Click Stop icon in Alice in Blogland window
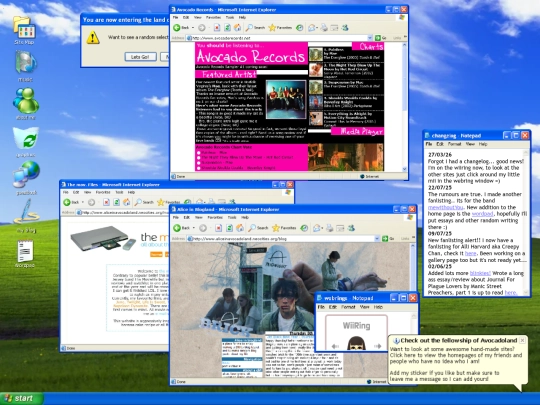The height and width of the screenshot is (405, 540). click(x=218, y=228)
